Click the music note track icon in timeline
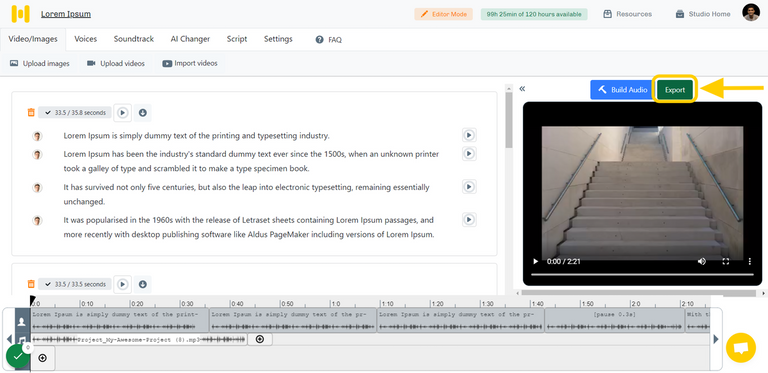Image resolution: width=768 pixels, height=373 pixels. pos(22,339)
